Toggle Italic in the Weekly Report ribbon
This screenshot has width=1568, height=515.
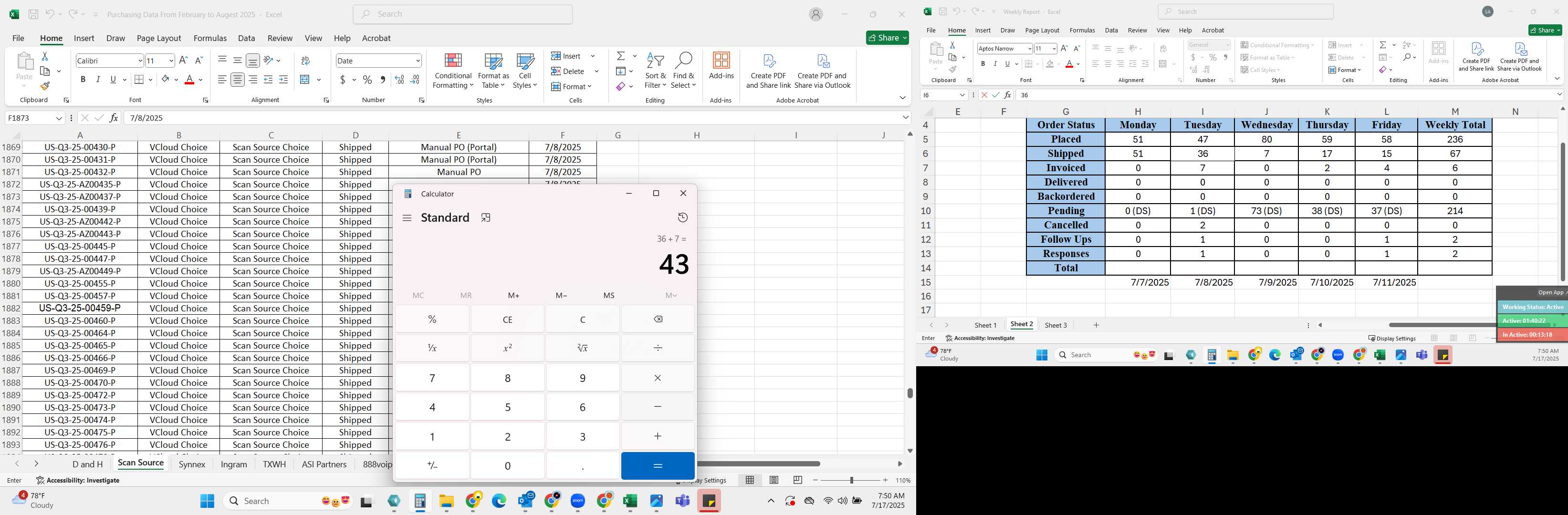pyautogui.click(x=994, y=64)
